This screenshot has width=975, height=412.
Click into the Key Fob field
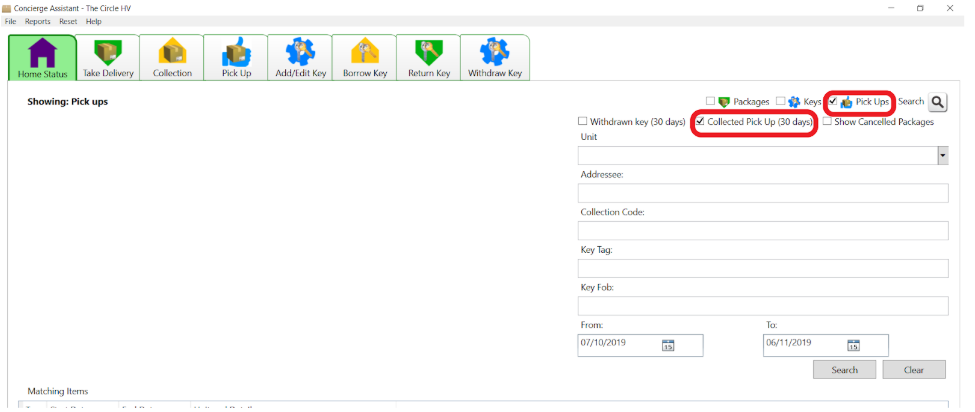[763, 306]
